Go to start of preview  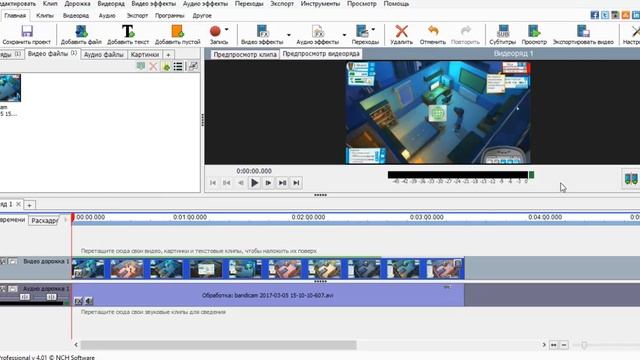213,183
